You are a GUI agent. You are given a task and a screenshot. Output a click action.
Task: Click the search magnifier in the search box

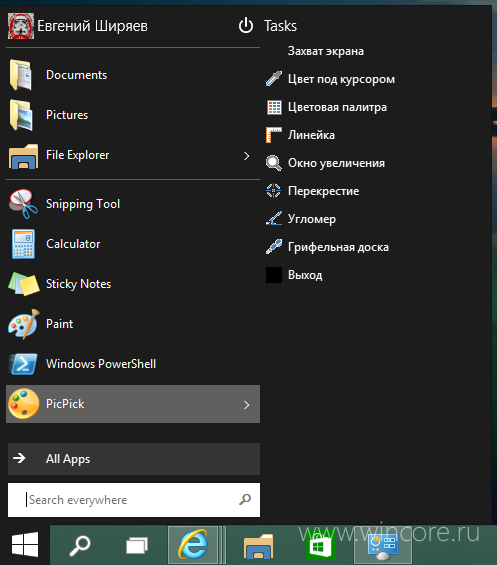(x=245, y=500)
